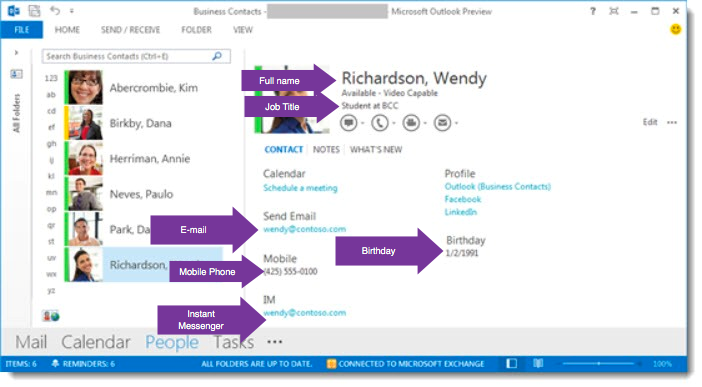Image resolution: width=702 pixels, height=387 pixels.
Task: Start a video call with the camera icon
Action: (x=411, y=123)
